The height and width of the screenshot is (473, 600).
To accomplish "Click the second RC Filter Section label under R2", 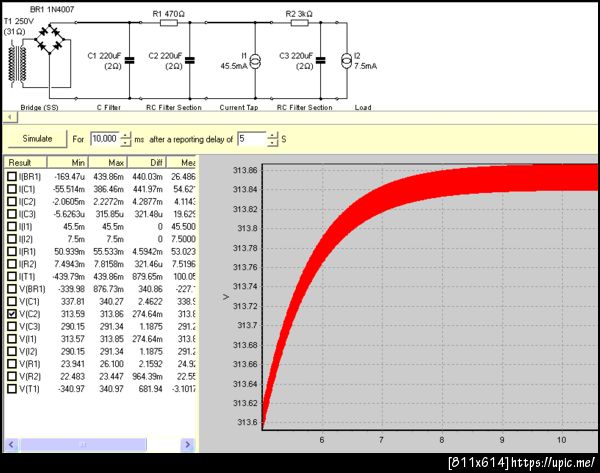I will (305, 108).
